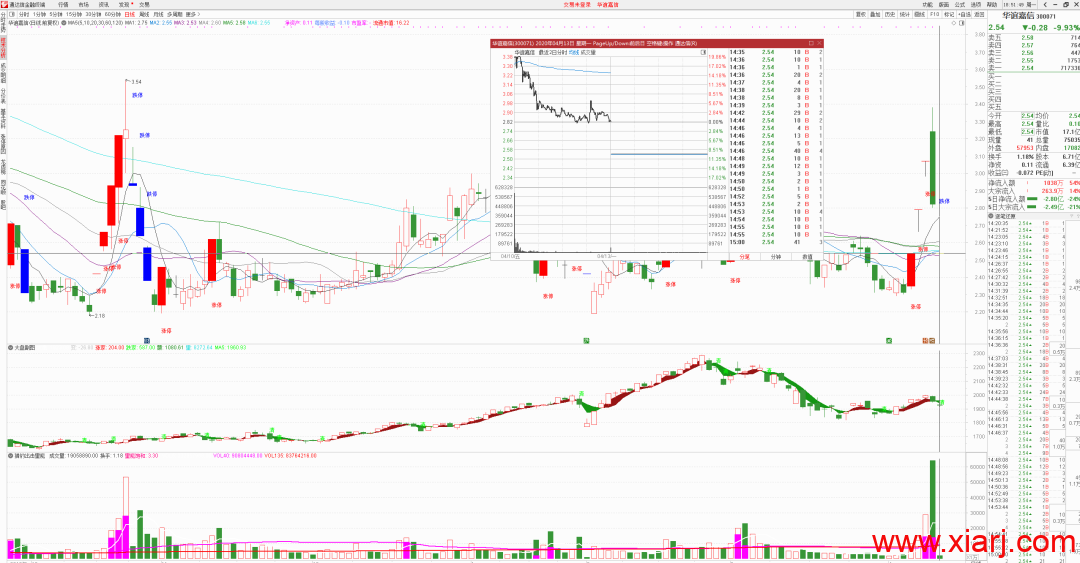Click the 叠加 overlay button
This screenshot has height=563, width=1080.
pyautogui.click(x=875, y=14)
